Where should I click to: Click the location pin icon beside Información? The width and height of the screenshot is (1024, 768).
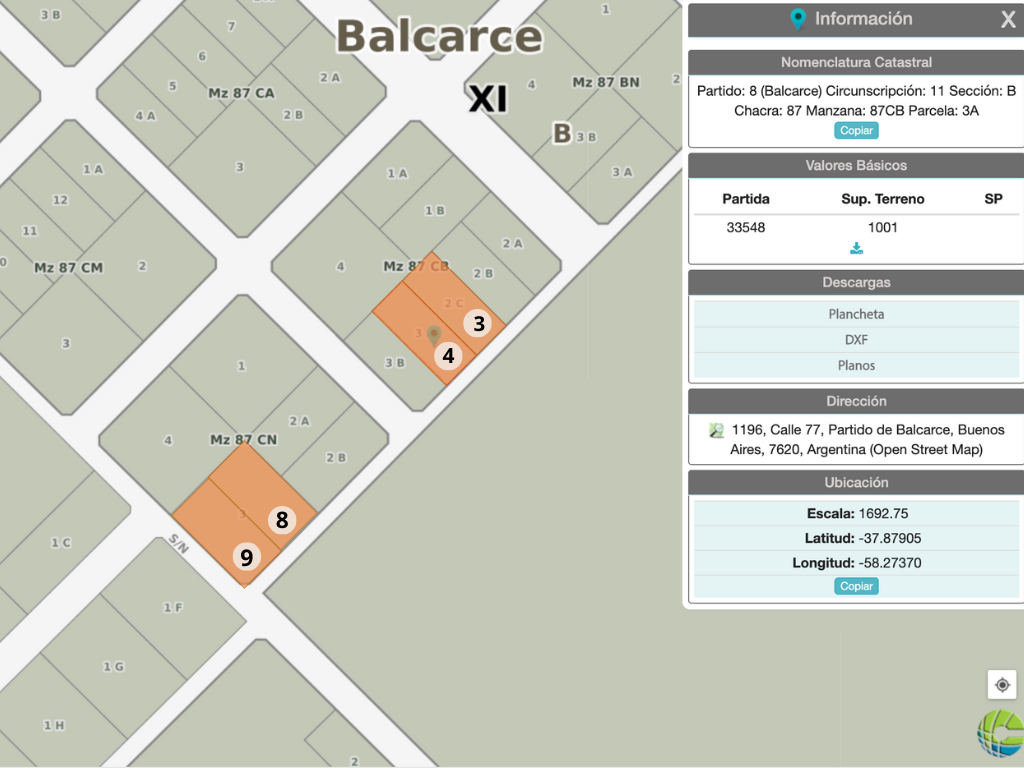click(x=798, y=19)
